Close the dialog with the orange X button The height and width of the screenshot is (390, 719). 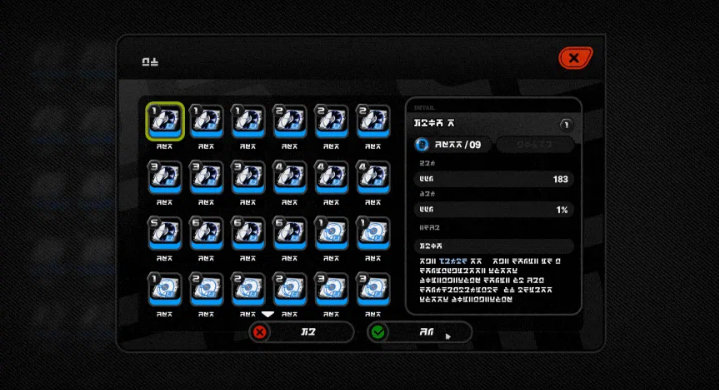coord(575,58)
